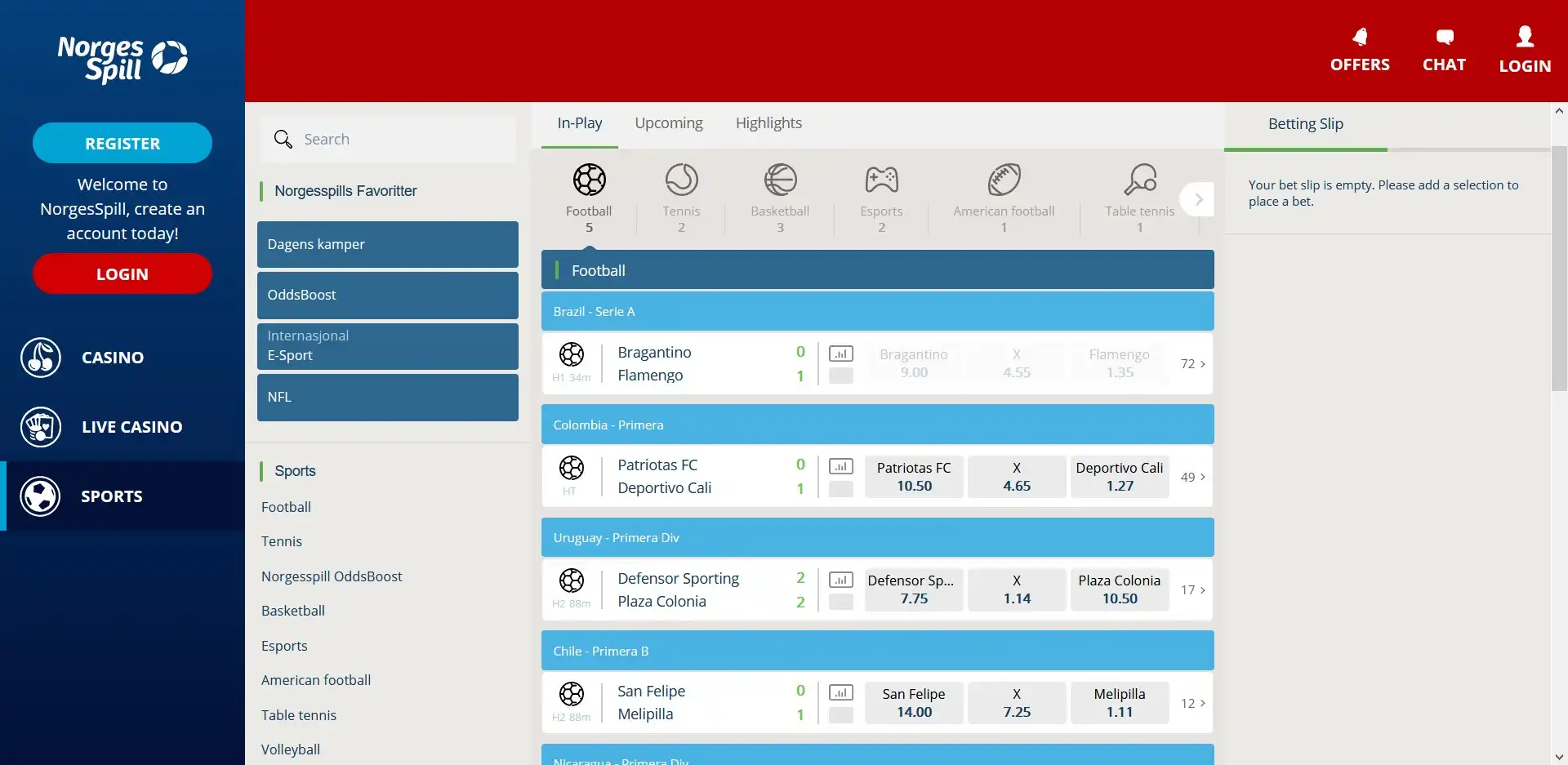The width and height of the screenshot is (1568, 765).
Task: Open the Esports category icon
Action: click(881, 180)
